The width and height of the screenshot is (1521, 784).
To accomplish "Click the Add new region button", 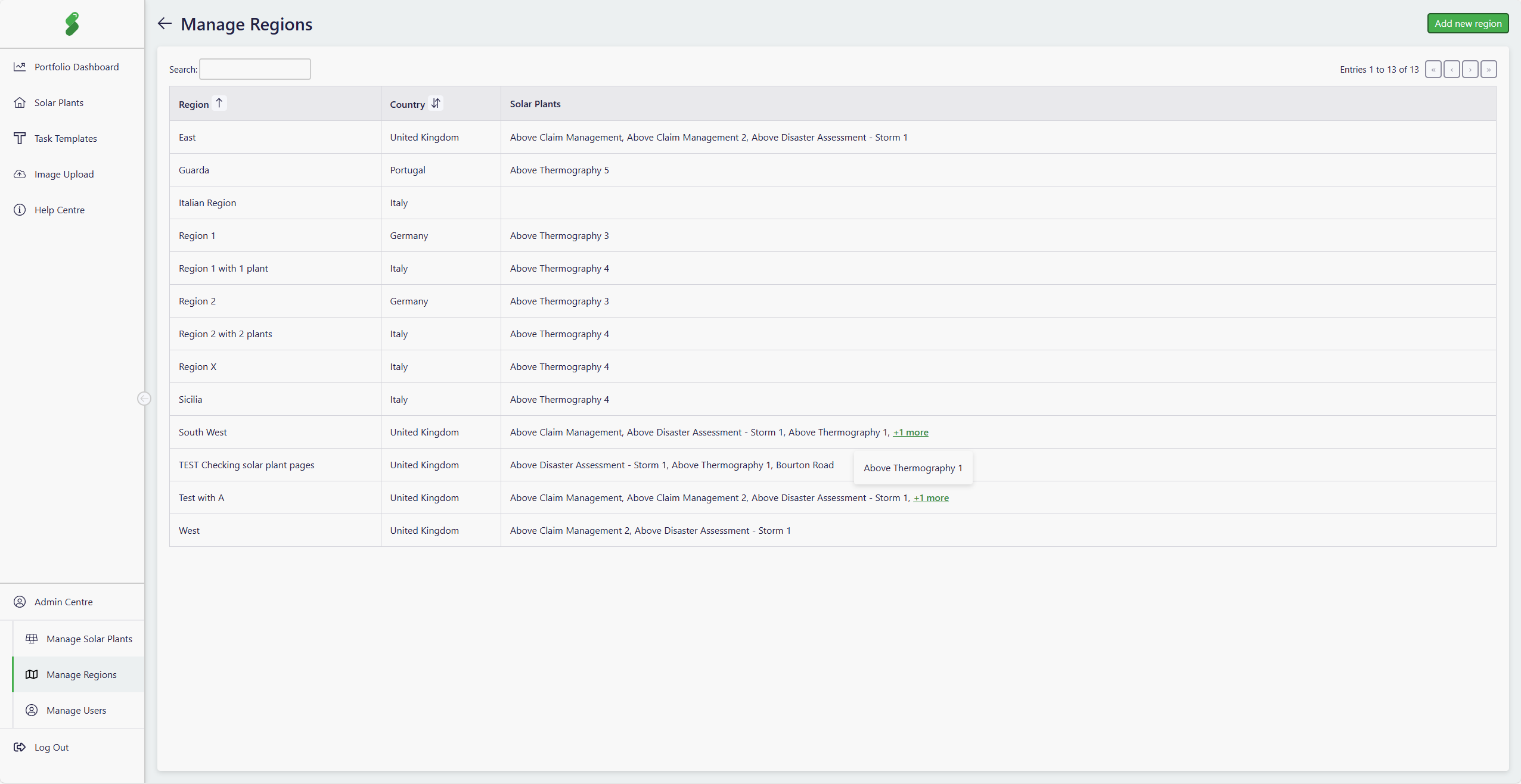I will (1467, 24).
